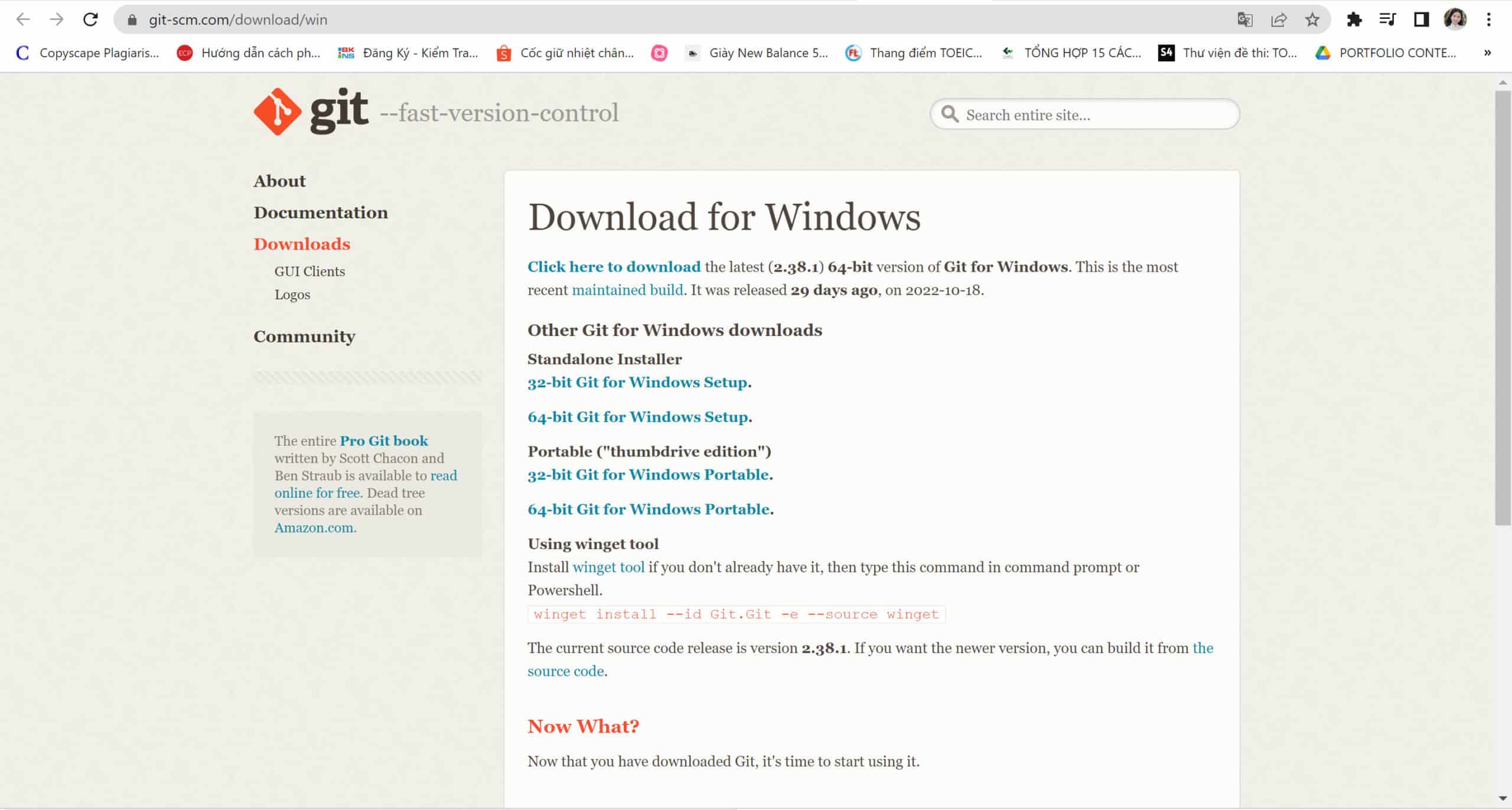Open the Thang điểm TOEIC... bookmark

[914, 53]
